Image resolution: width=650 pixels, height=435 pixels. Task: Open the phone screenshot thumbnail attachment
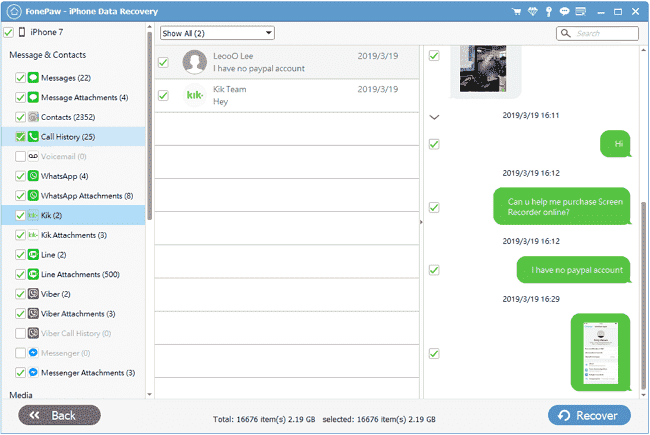coord(601,352)
